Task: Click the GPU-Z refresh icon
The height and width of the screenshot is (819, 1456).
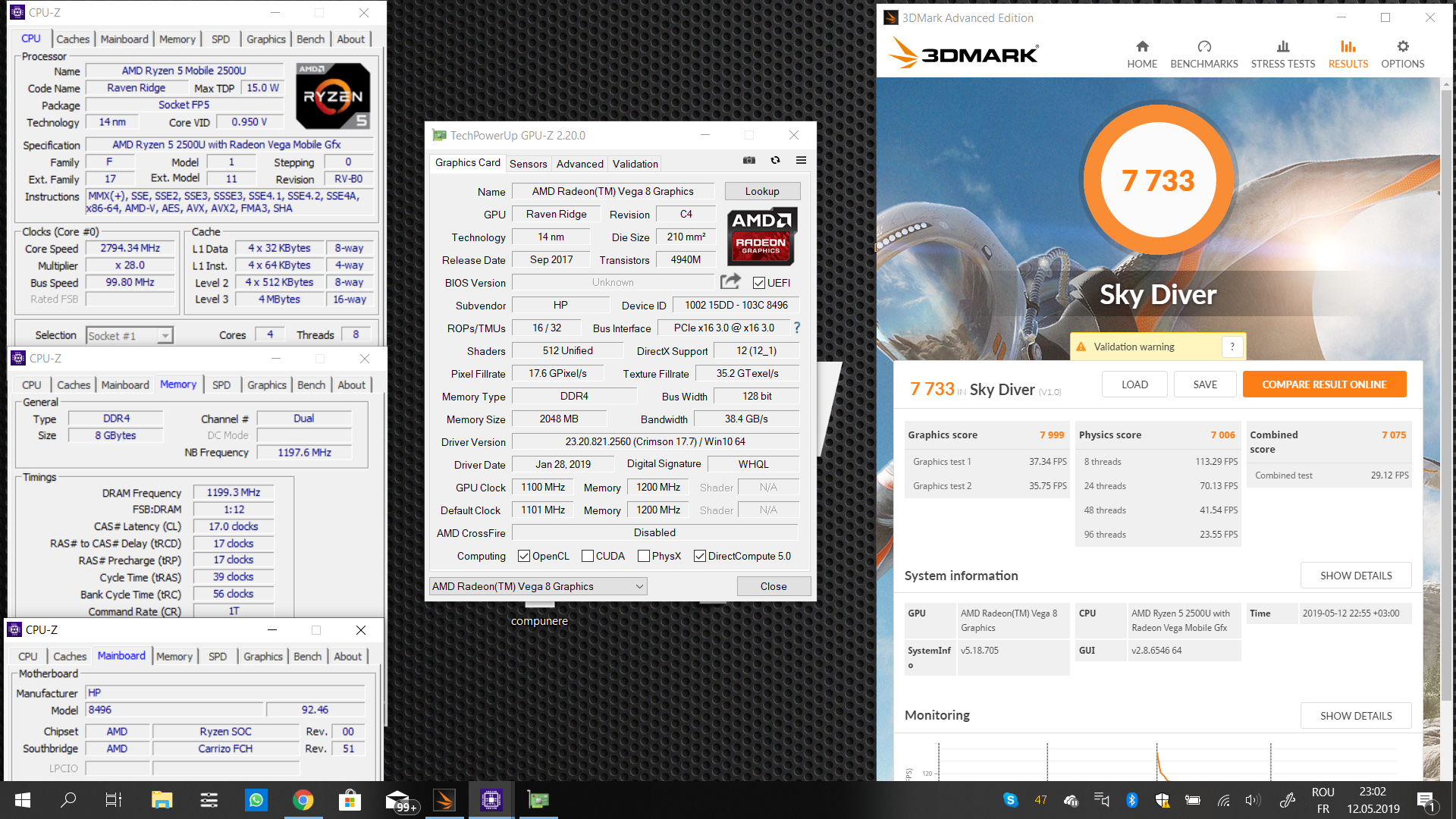Action: pyautogui.click(x=775, y=160)
